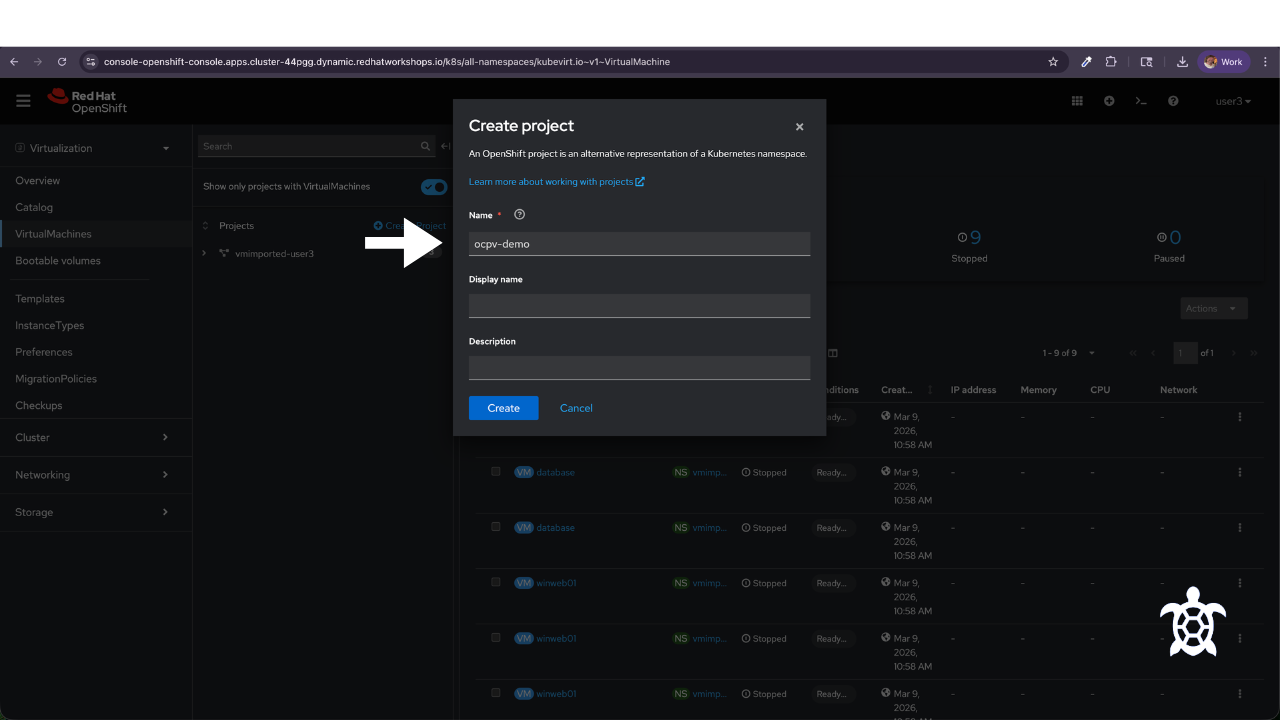Click the browser address bar URL
Screen dimensions: 1280x720
[x=387, y=62]
